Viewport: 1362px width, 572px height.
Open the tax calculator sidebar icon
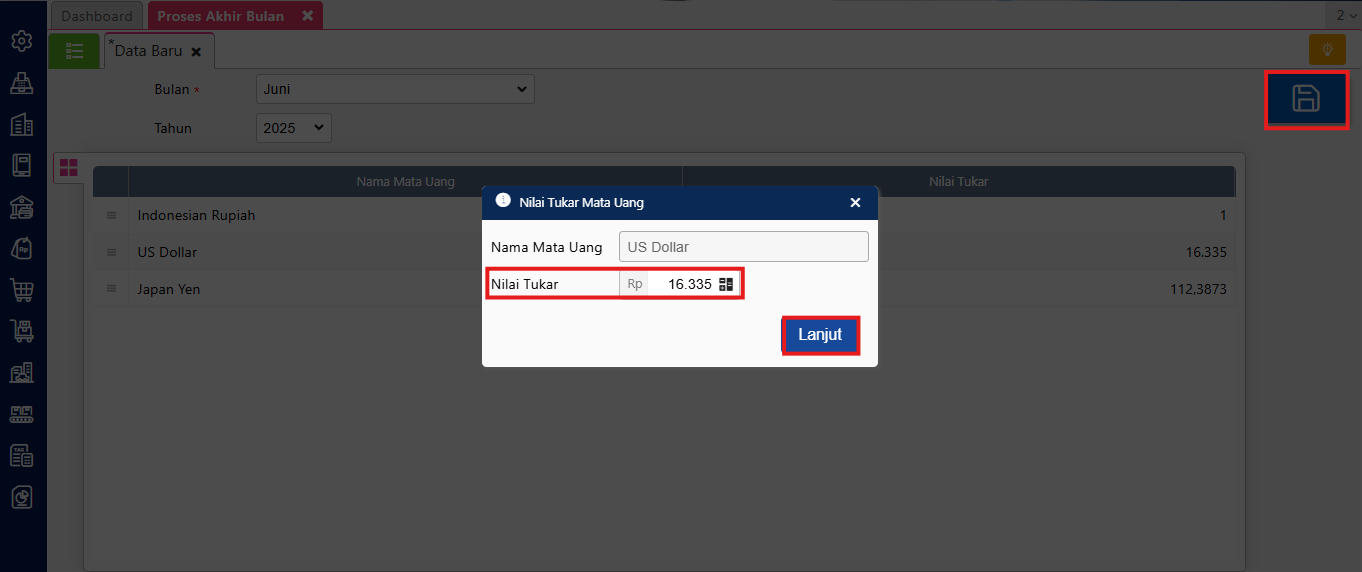(21, 455)
